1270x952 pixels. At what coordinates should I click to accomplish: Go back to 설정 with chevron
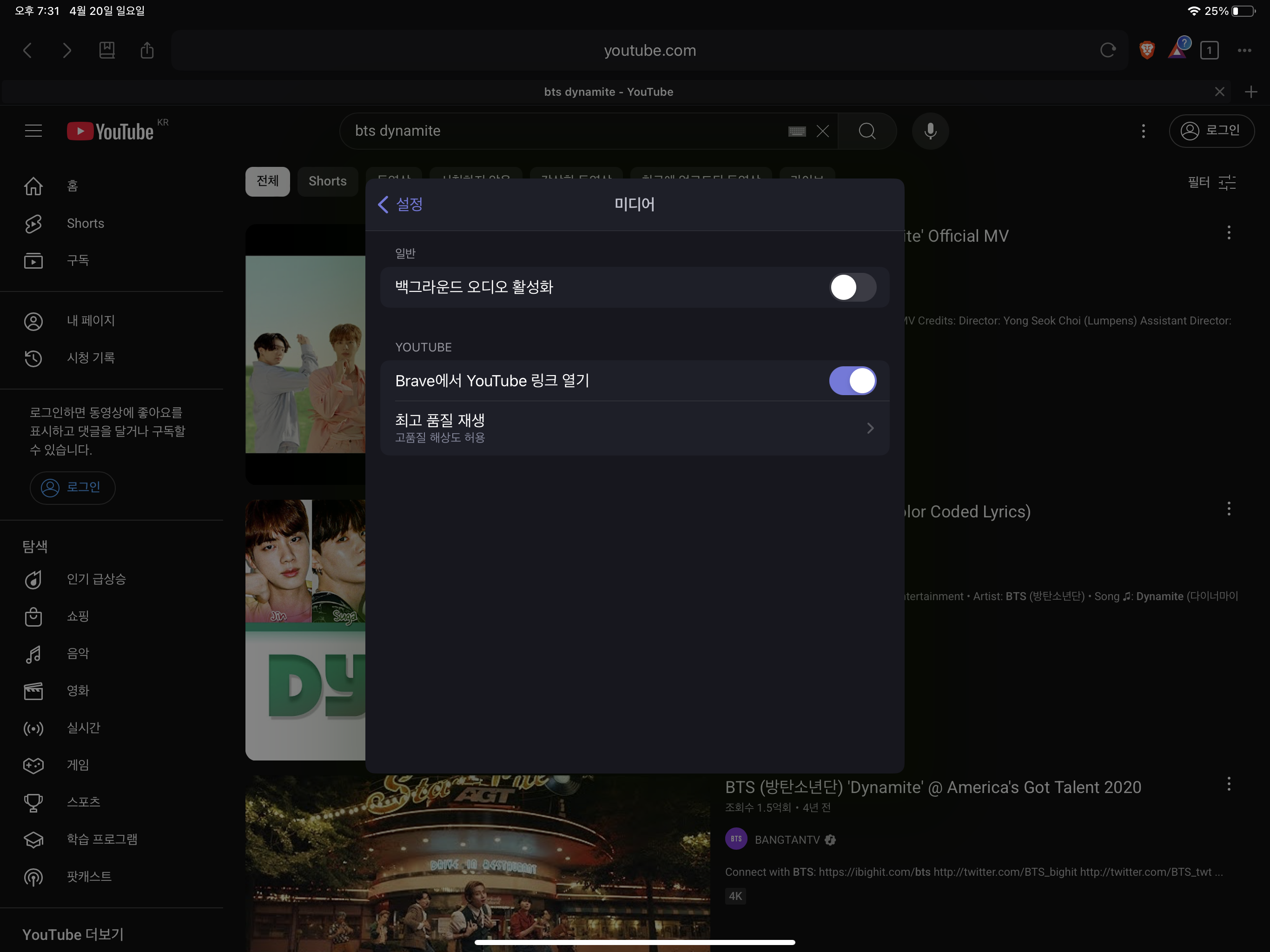click(x=400, y=204)
